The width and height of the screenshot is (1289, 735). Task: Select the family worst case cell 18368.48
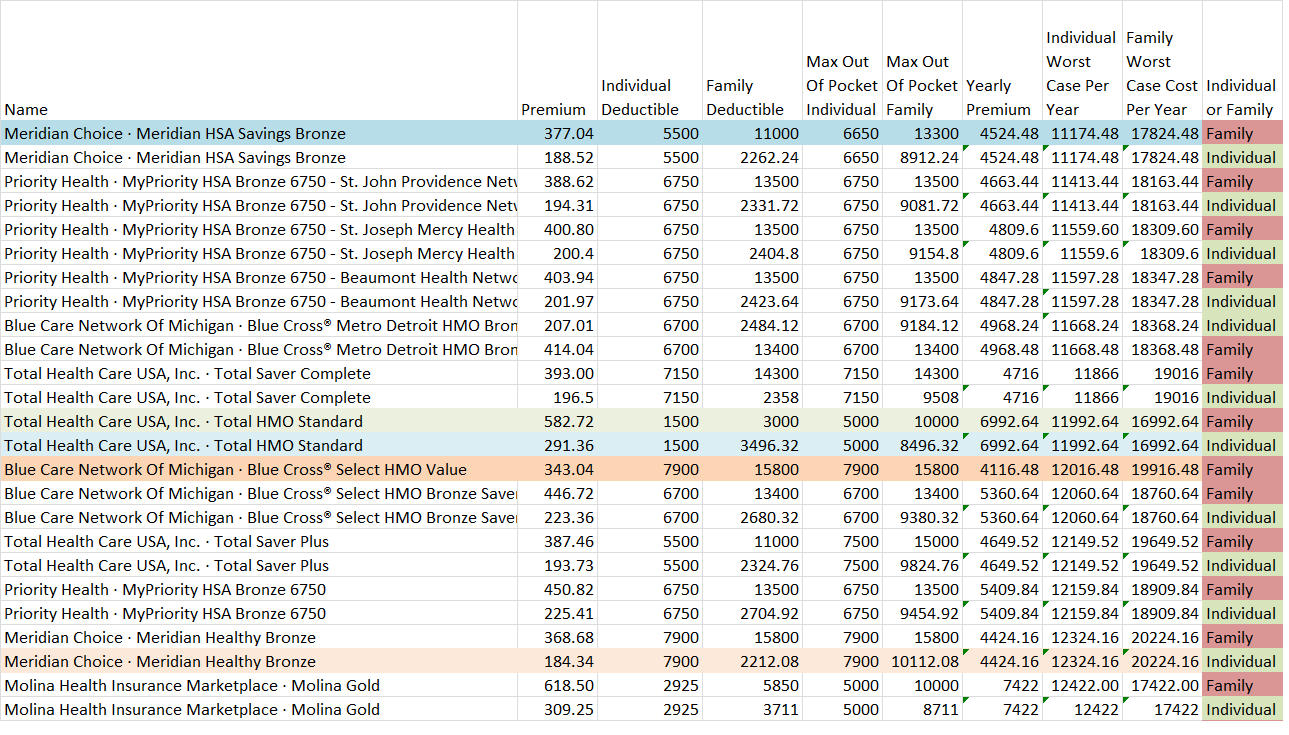[x=1162, y=349]
